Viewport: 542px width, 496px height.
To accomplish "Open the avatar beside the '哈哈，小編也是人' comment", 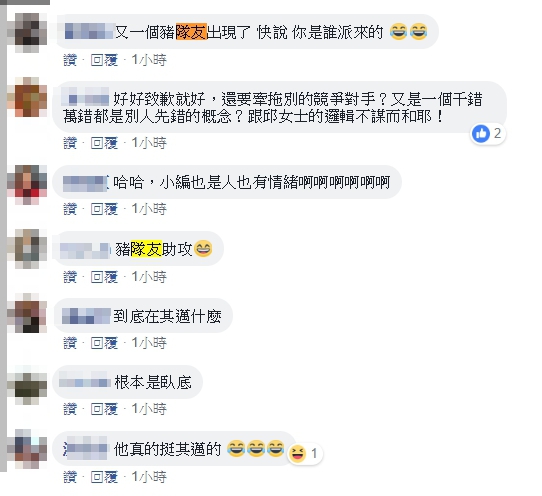I will [x=27, y=185].
